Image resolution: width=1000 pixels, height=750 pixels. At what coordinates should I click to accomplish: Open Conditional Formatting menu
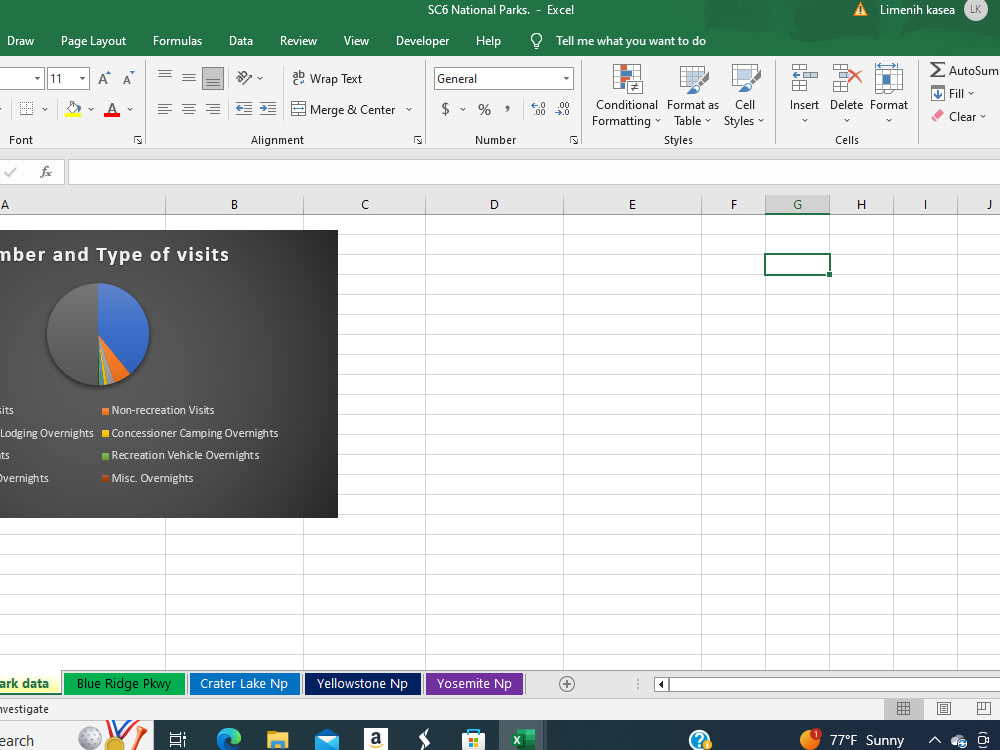click(626, 96)
